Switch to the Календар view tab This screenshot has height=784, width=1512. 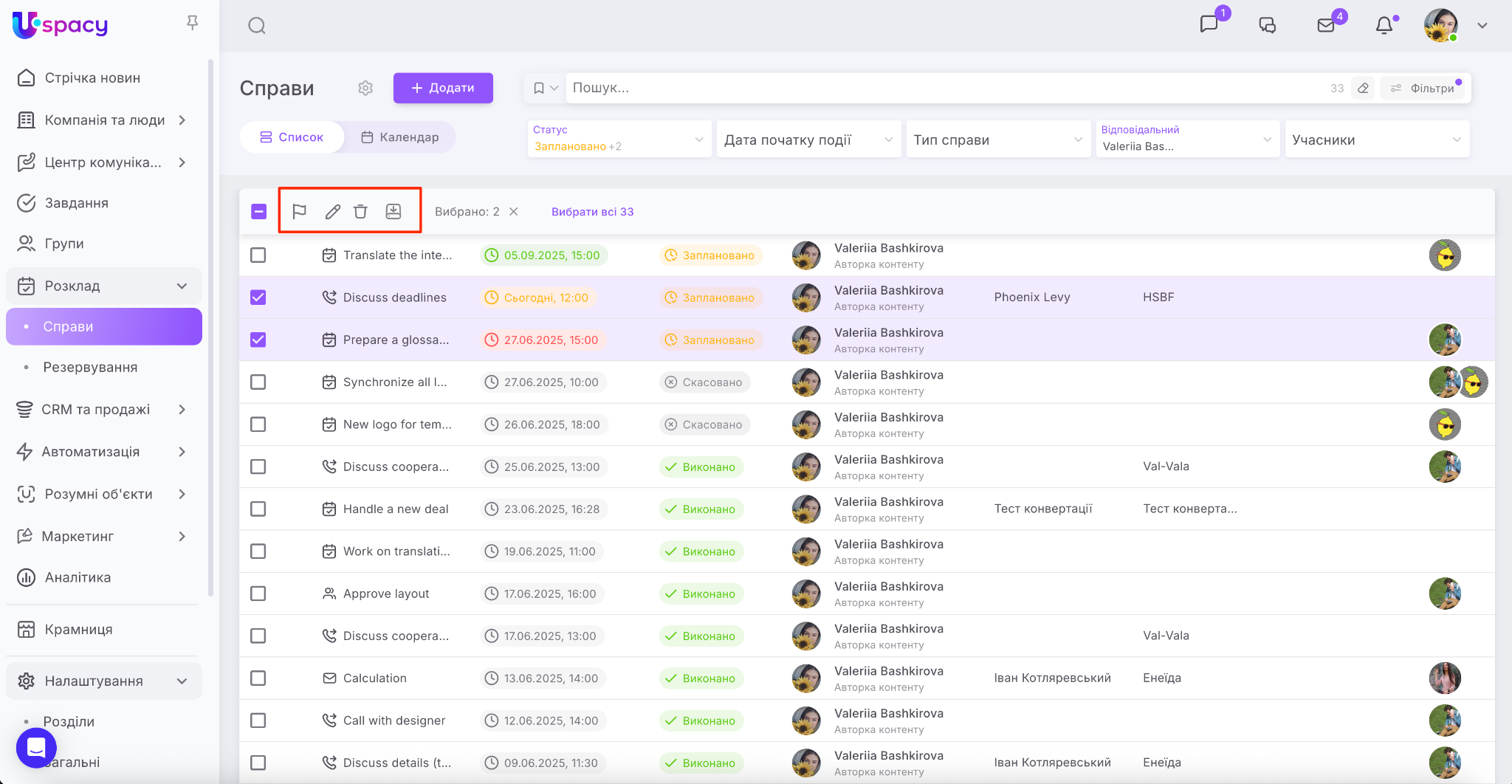coord(400,137)
